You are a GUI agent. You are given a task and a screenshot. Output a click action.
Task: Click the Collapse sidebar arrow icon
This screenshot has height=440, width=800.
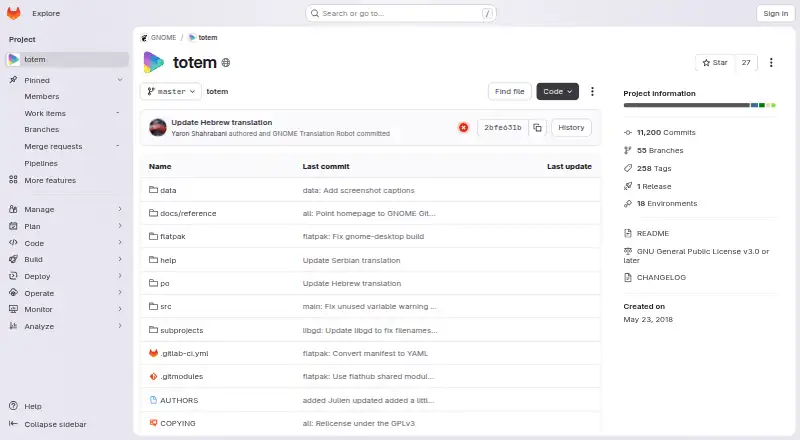13,424
